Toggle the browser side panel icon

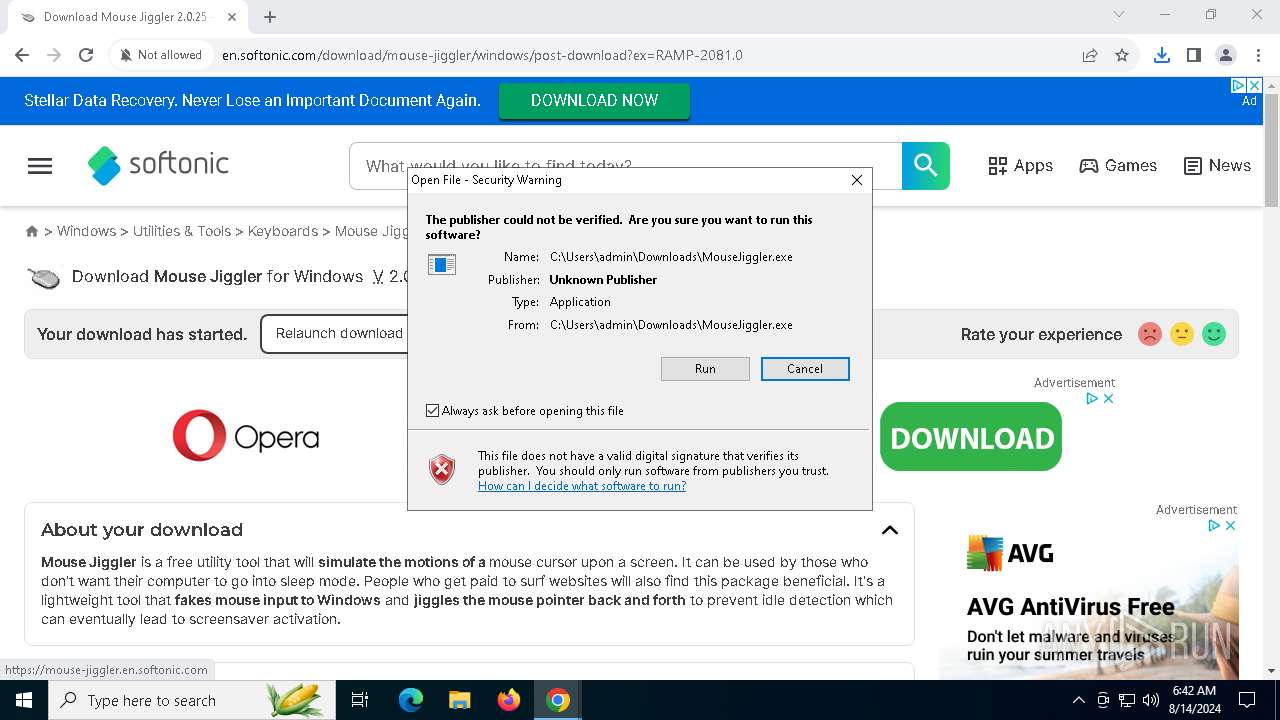tap(1194, 55)
